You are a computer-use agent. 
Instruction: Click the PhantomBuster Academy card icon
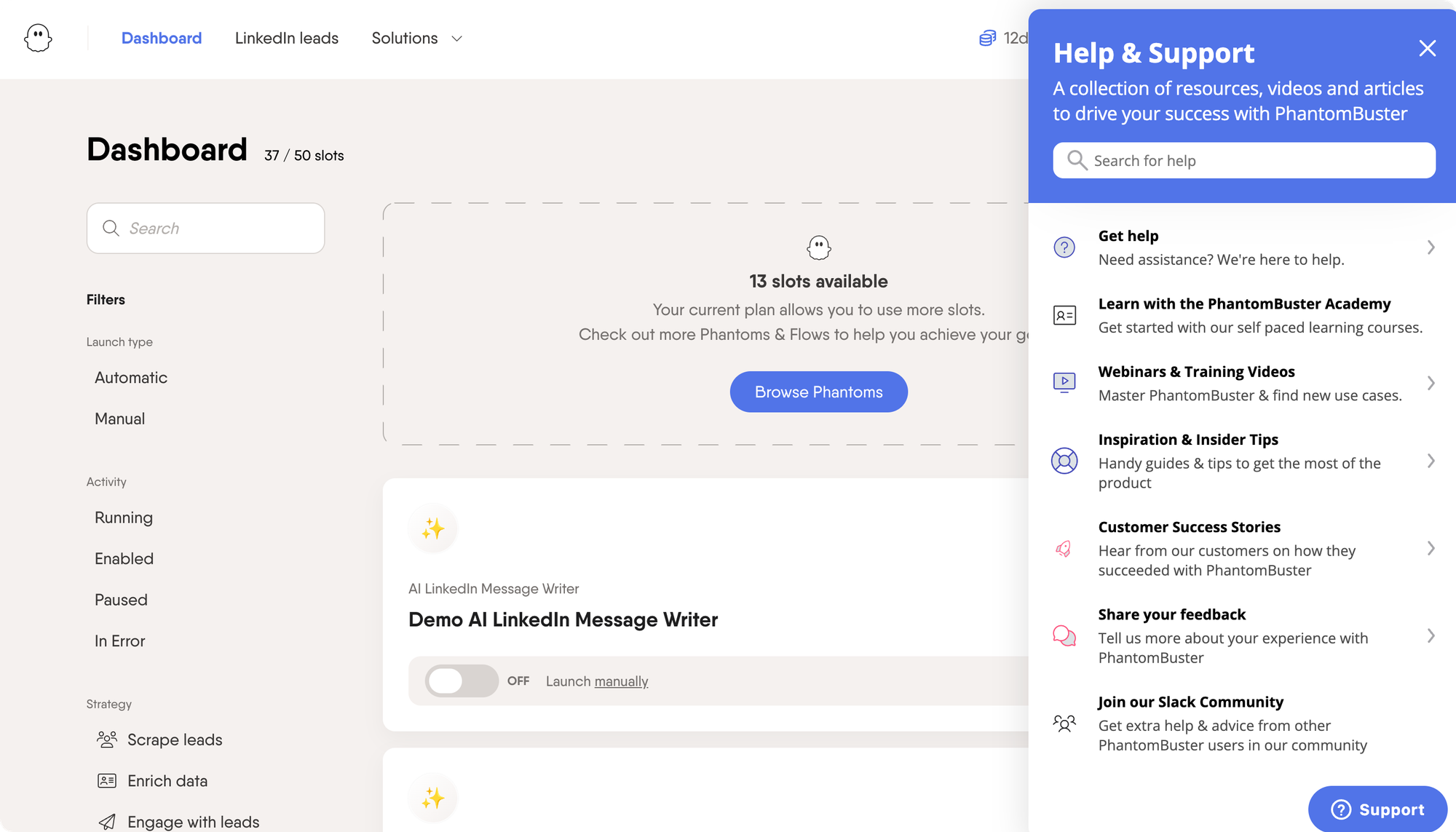point(1064,315)
